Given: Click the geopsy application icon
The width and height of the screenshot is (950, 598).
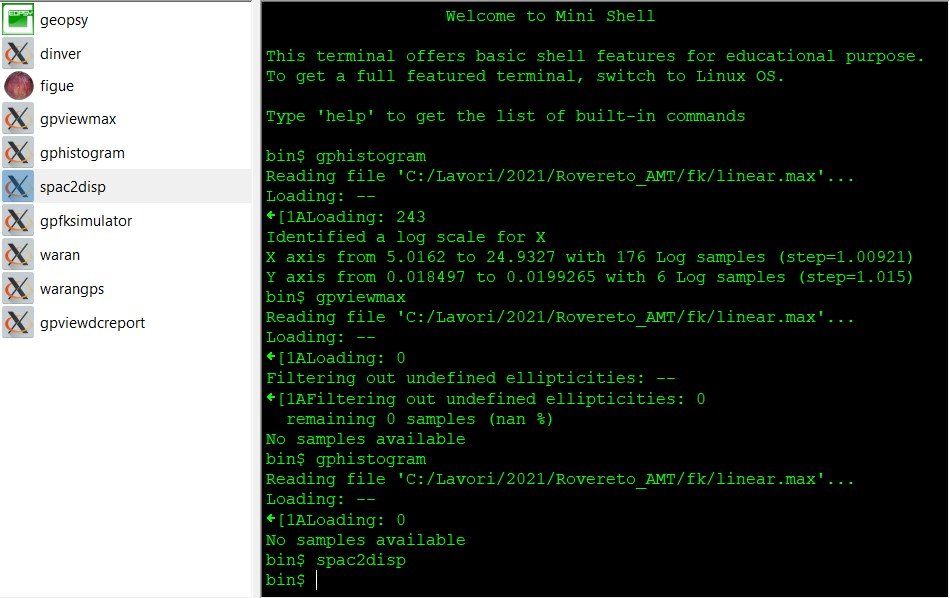Looking at the screenshot, I should coord(18,19).
